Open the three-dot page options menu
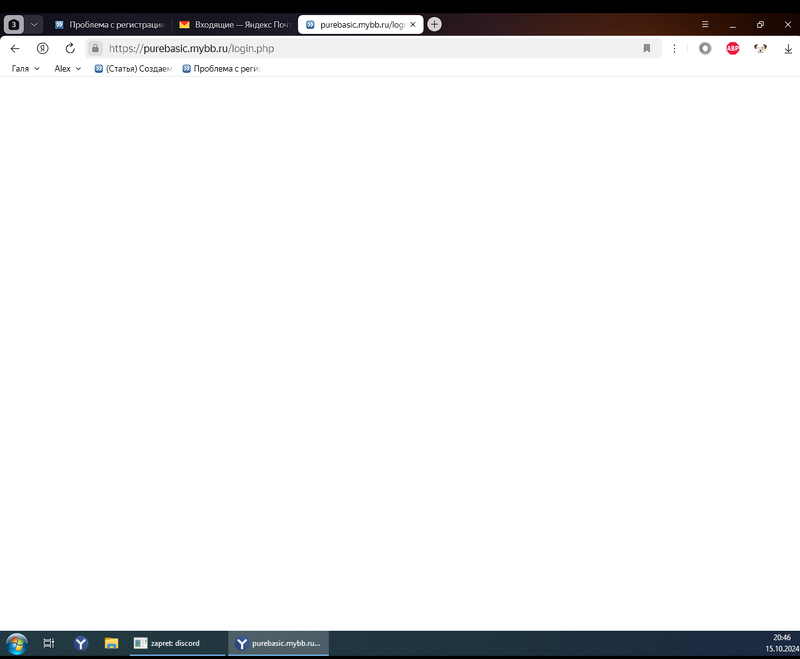 coord(674,48)
